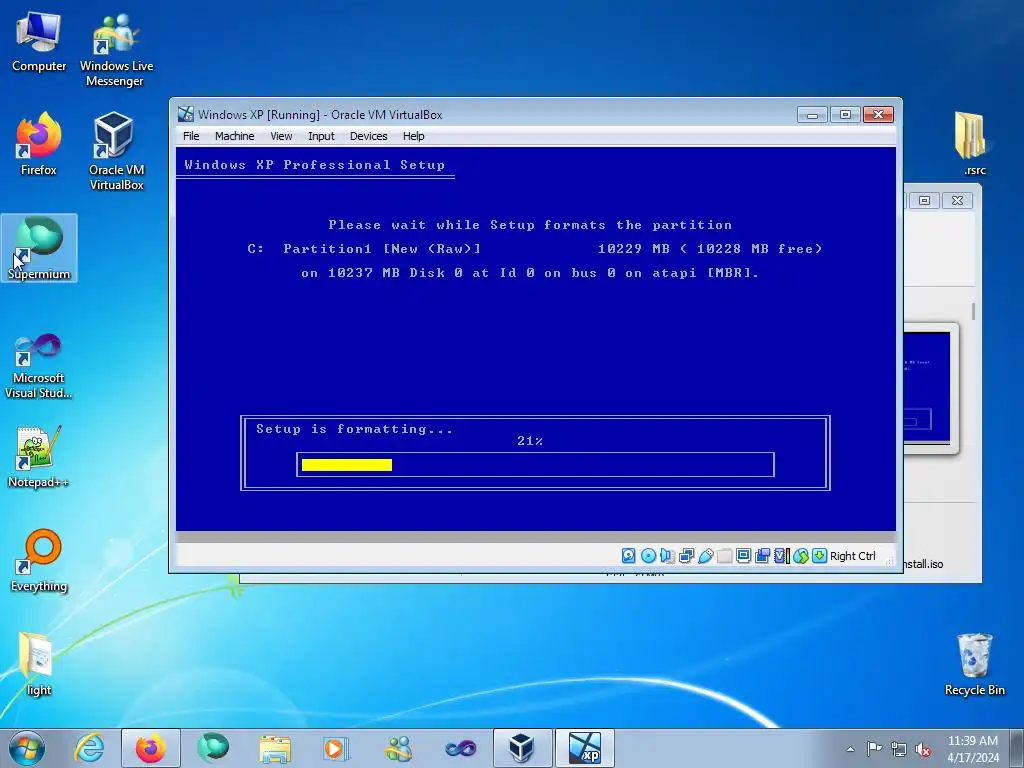
Task: Select the Microsoft Visual Studio shortcut
Action: tap(39, 366)
